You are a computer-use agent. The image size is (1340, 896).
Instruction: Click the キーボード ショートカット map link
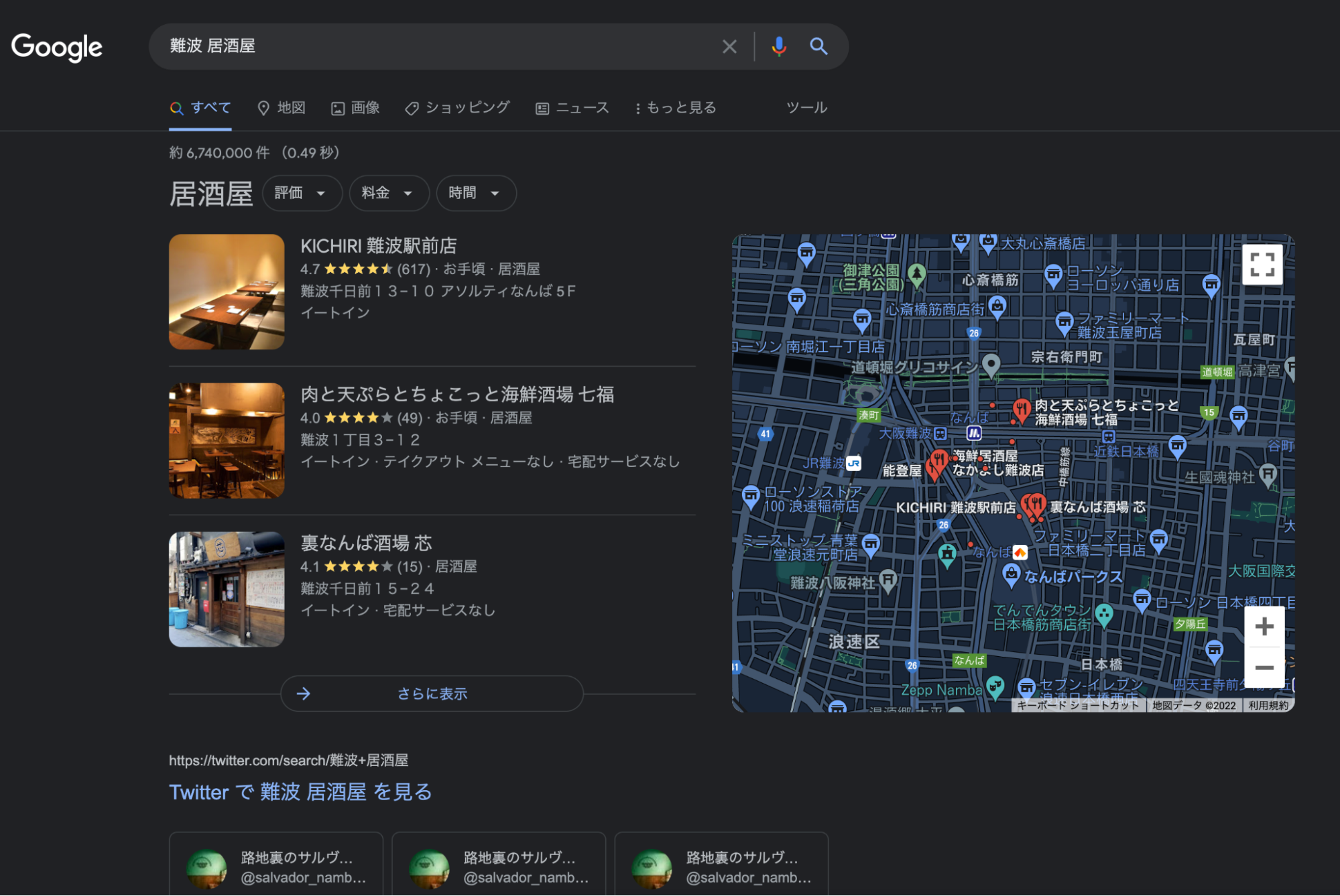tap(1078, 705)
